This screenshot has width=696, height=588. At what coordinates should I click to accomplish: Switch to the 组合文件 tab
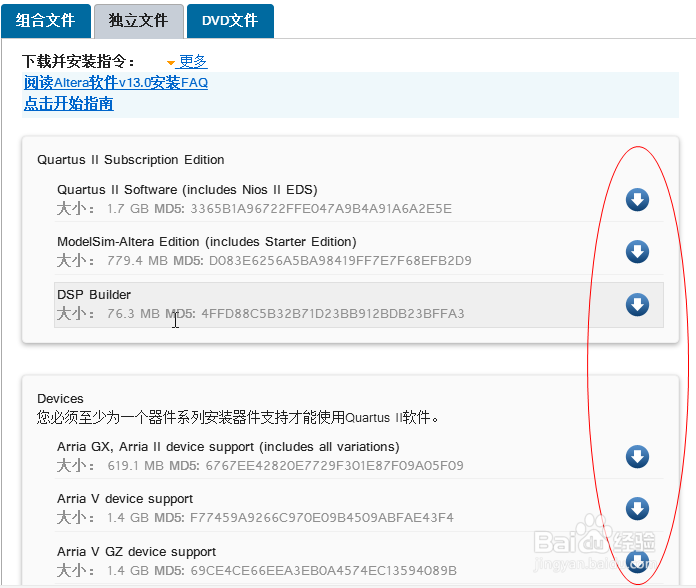[x=46, y=21]
